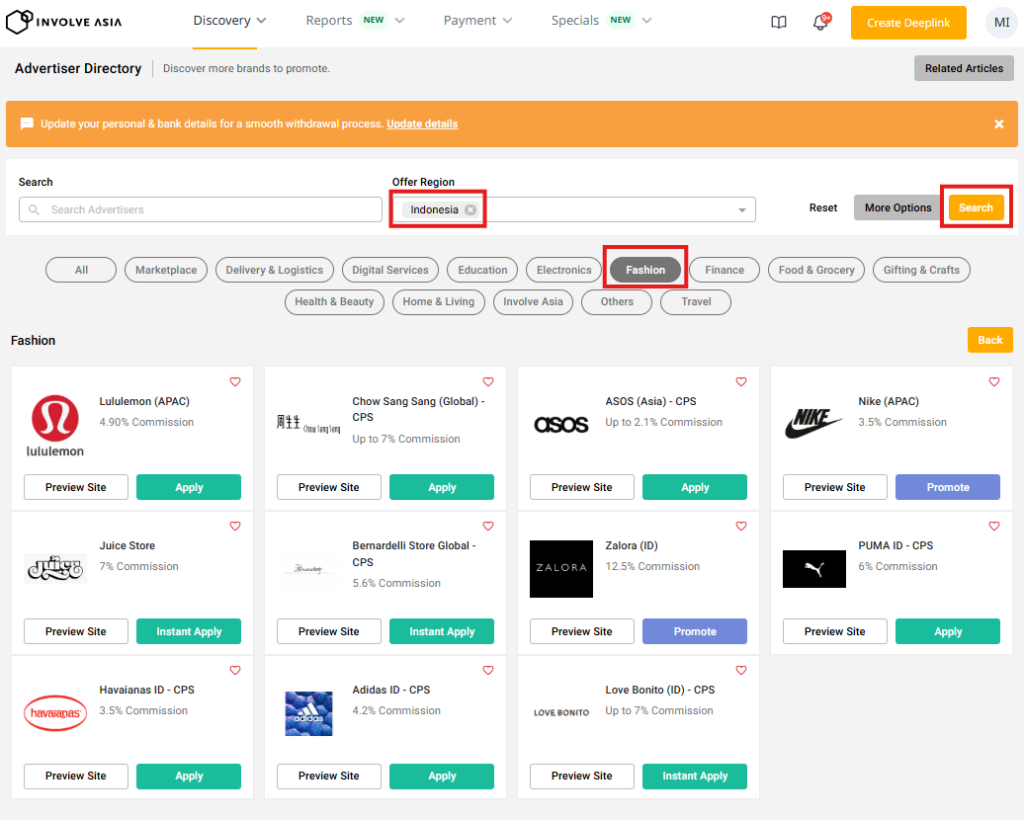Screen dimensions: 1024x820
Task: Favorite Lululemon (APAC) with heart icon
Action: tap(235, 382)
